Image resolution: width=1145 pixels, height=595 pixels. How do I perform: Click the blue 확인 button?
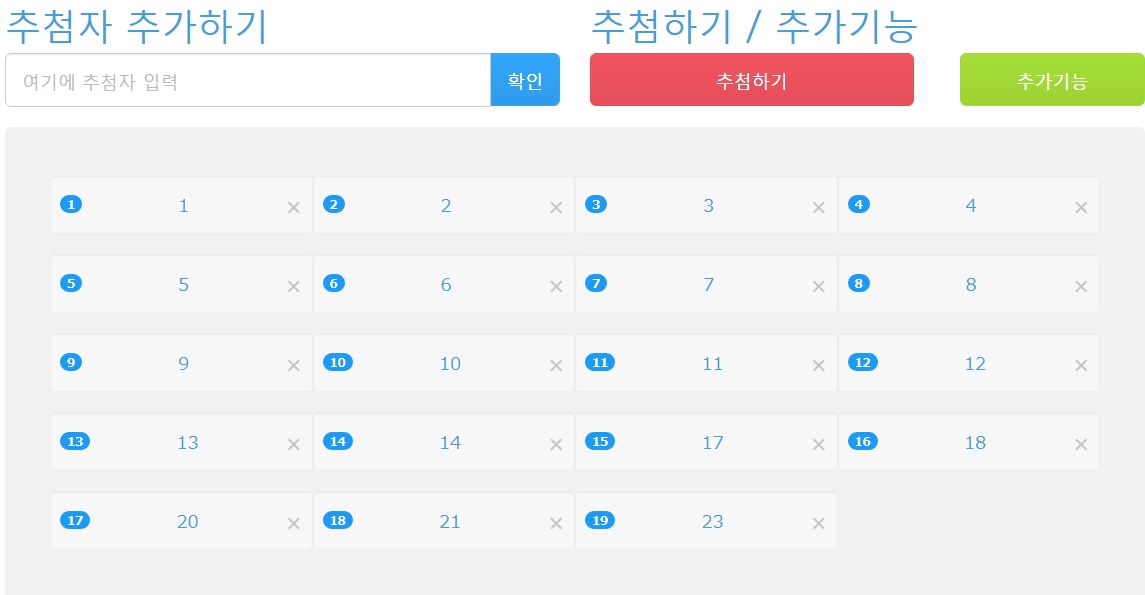pyautogui.click(x=525, y=80)
